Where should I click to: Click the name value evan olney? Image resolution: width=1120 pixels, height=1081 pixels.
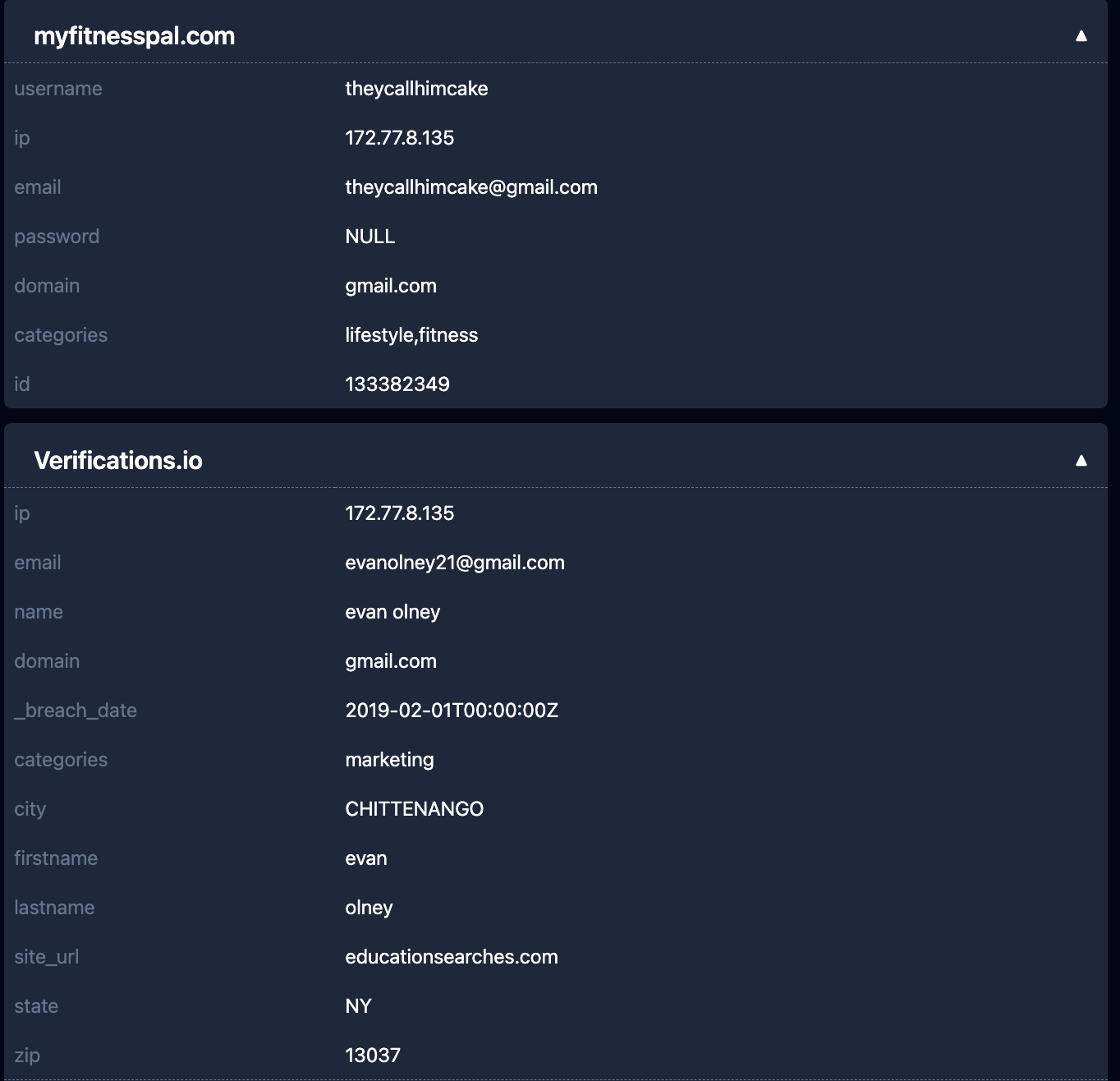pos(392,612)
